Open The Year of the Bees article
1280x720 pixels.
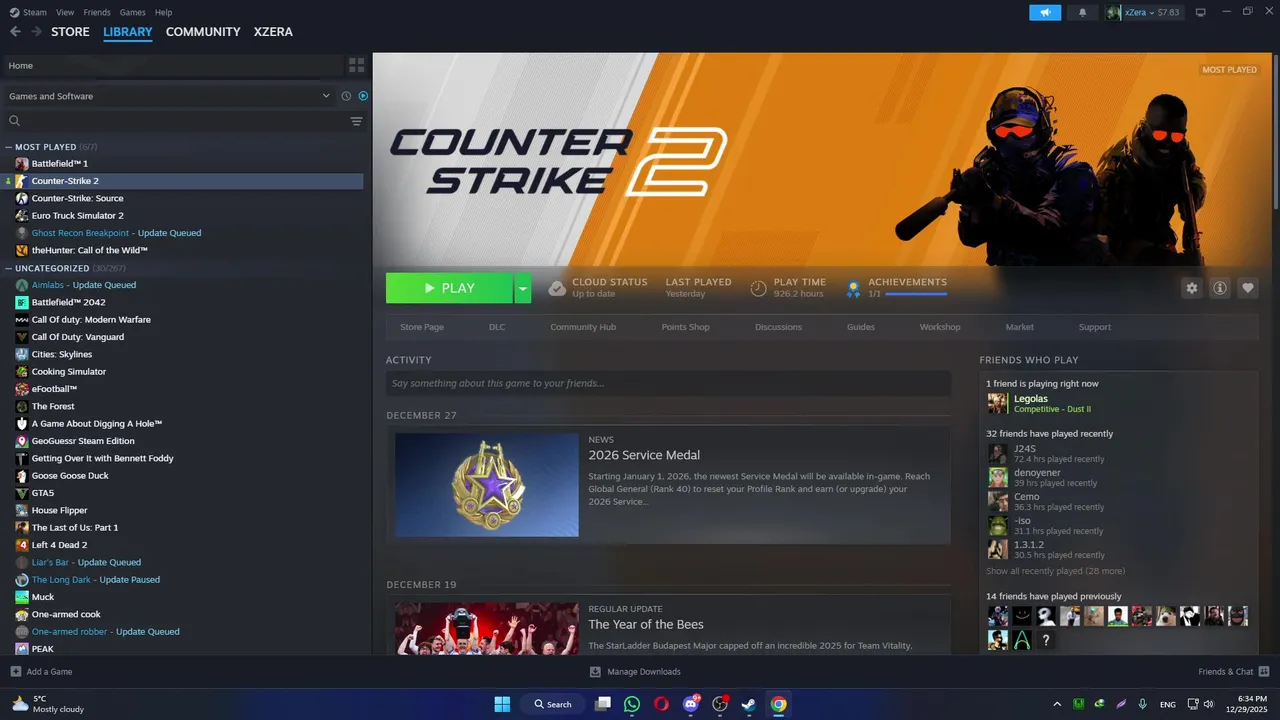(646, 624)
